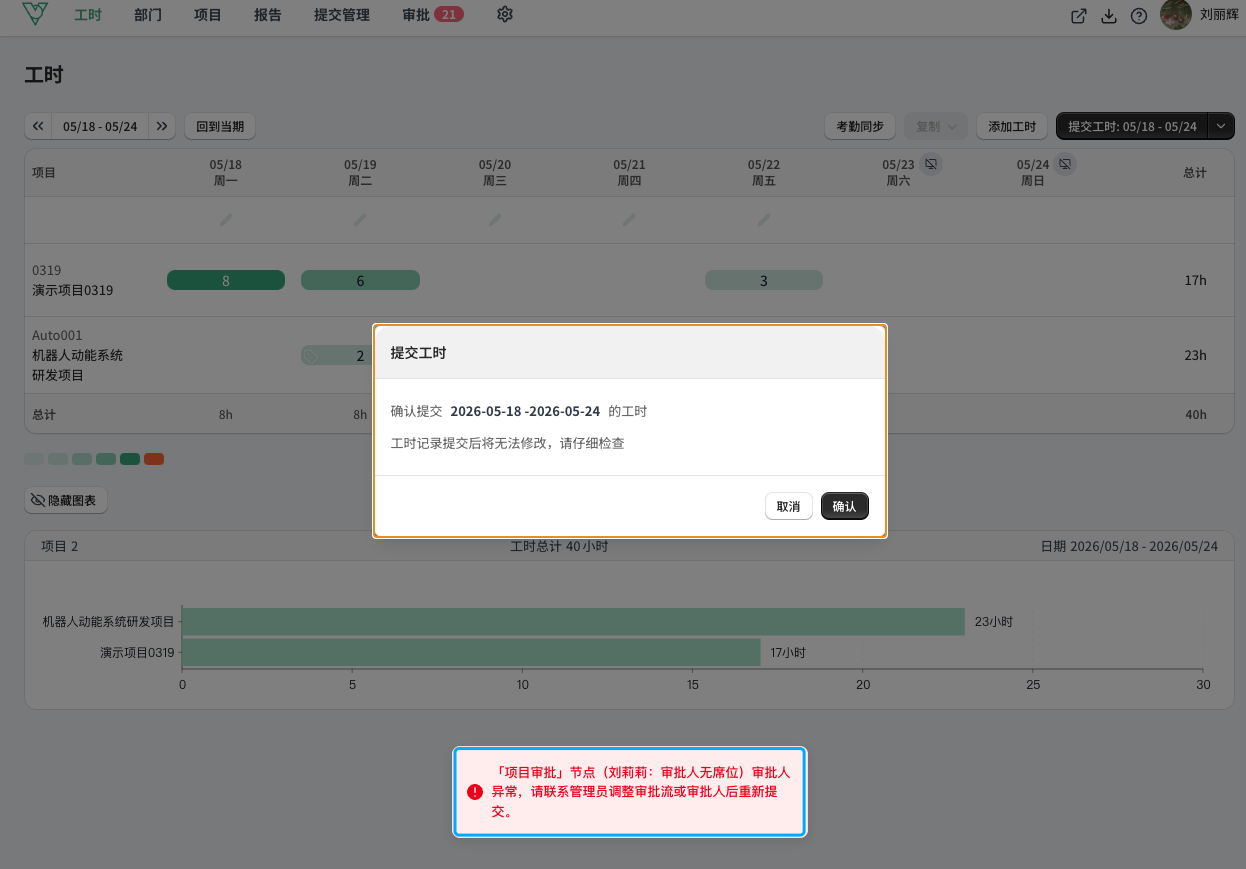
Task: Click the red error icon in toast
Action: click(475, 792)
